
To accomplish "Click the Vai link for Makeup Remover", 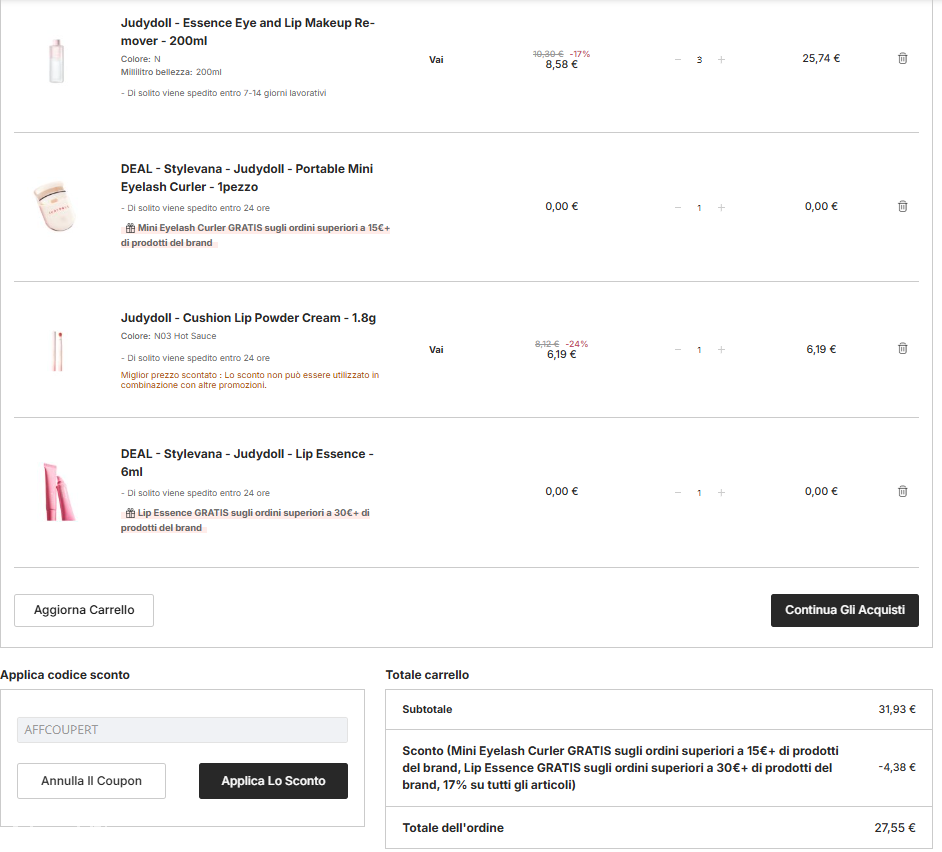I will pyautogui.click(x=436, y=60).
